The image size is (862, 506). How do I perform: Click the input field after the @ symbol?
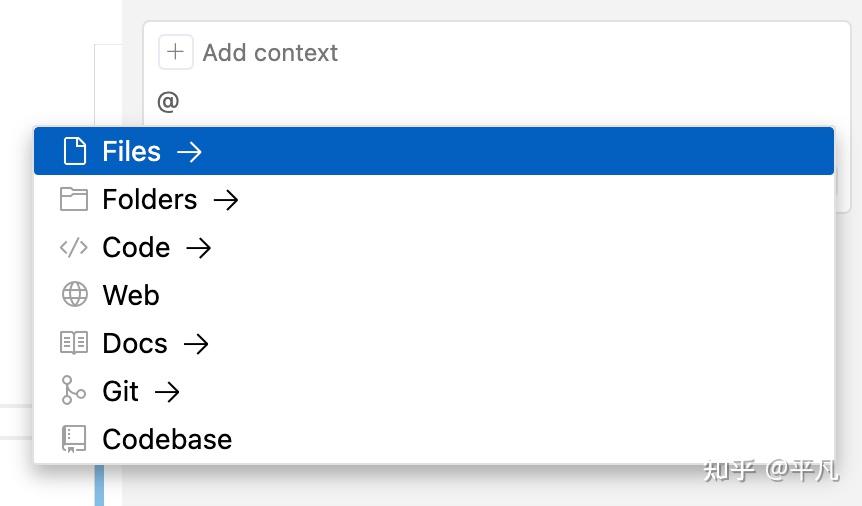tap(400, 101)
